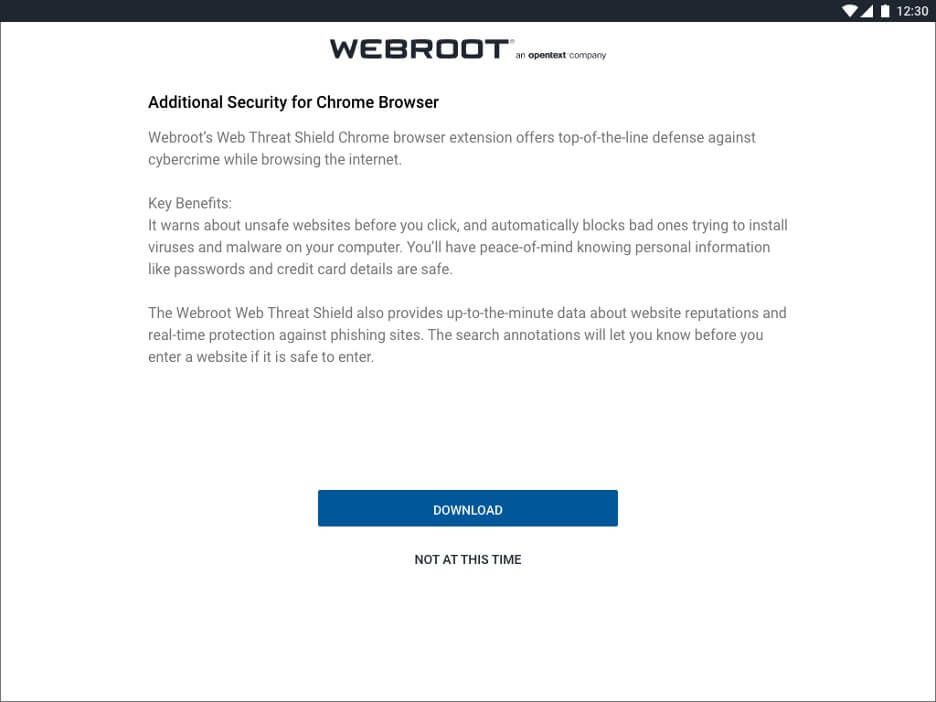
Task: Click the registered trademark symbol beside WEBROOT
Action: coord(512,41)
